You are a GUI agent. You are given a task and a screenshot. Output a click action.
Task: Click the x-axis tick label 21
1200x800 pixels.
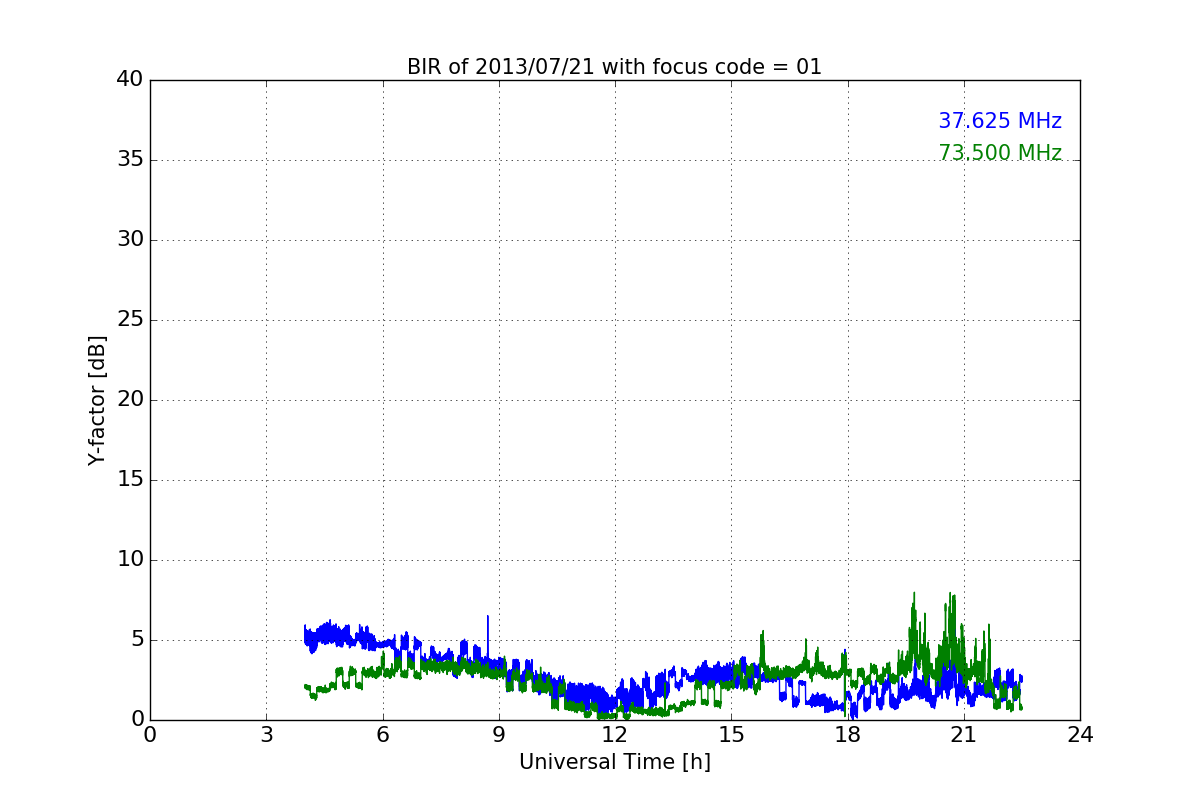964,734
